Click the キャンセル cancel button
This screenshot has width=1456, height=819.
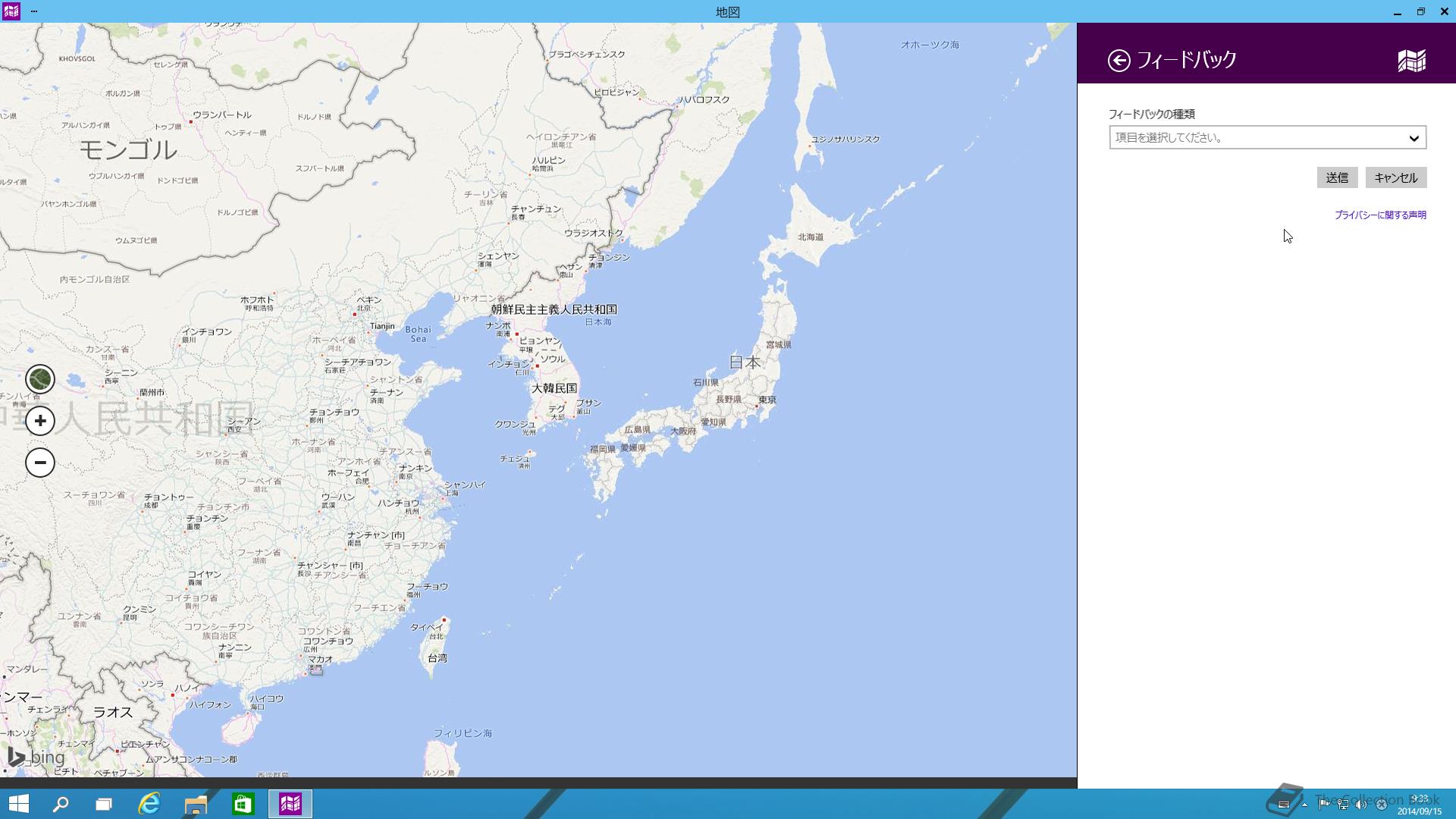click(1396, 177)
